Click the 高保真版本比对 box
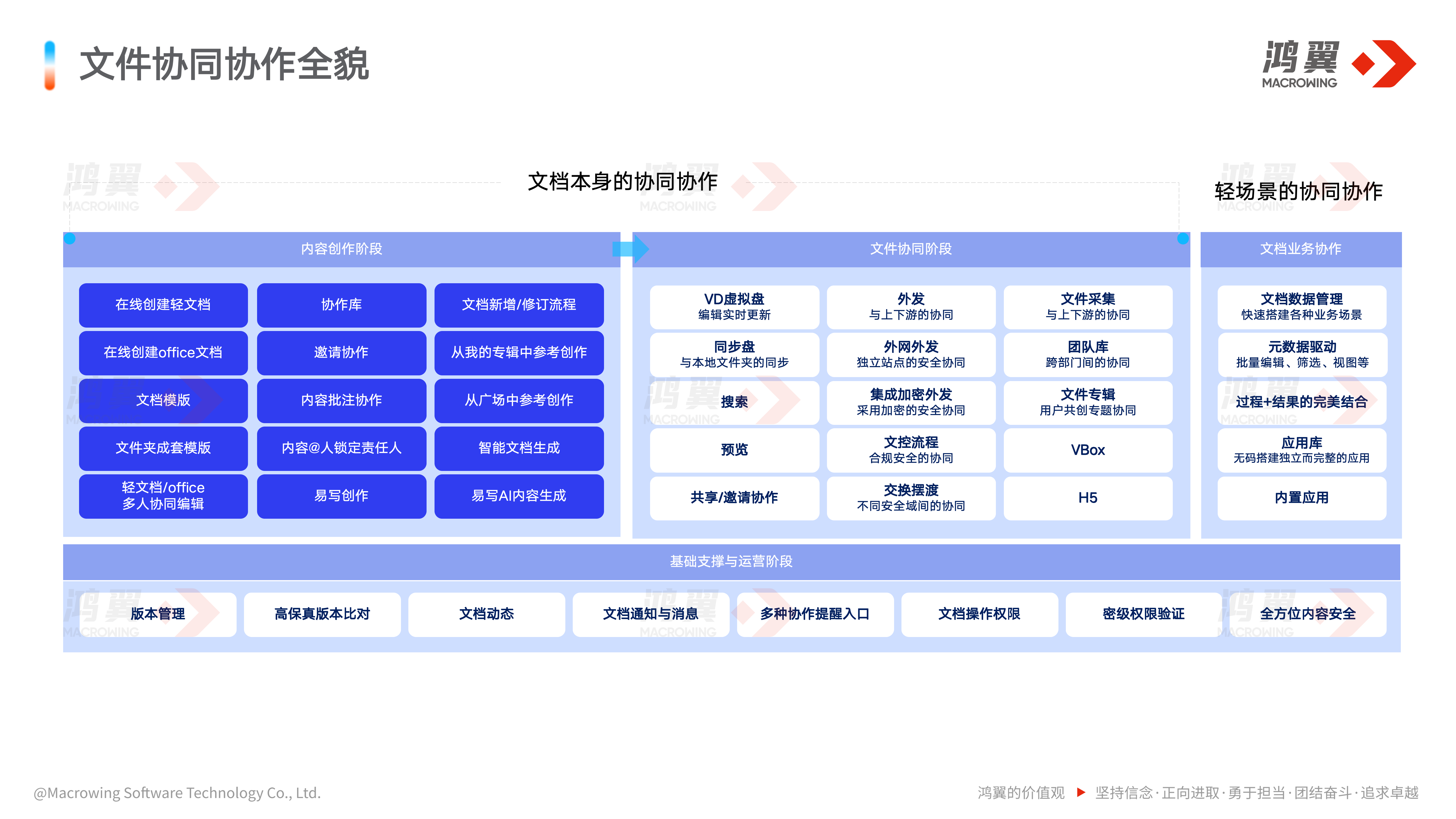The height and width of the screenshot is (819, 1456). pos(322,614)
